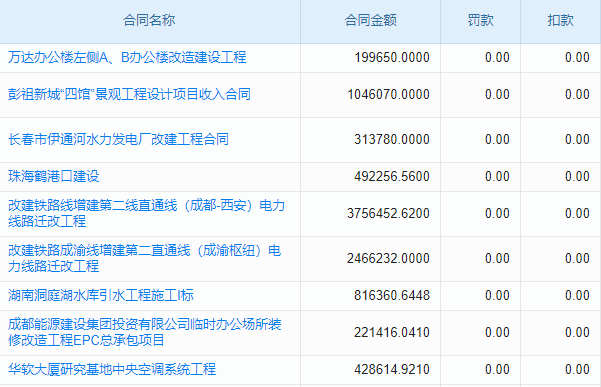
Task: Open contract 珠海鹤港口建设
Action: coord(54,176)
